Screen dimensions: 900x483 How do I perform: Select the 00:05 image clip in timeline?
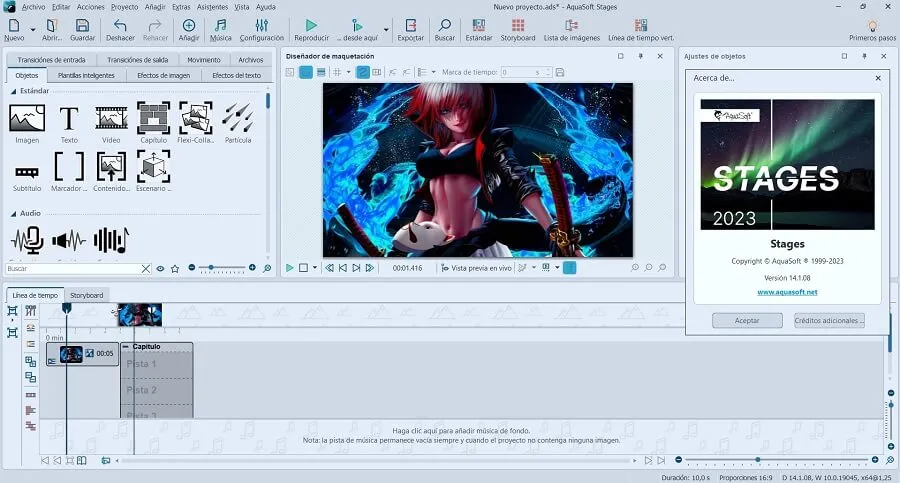(x=82, y=354)
